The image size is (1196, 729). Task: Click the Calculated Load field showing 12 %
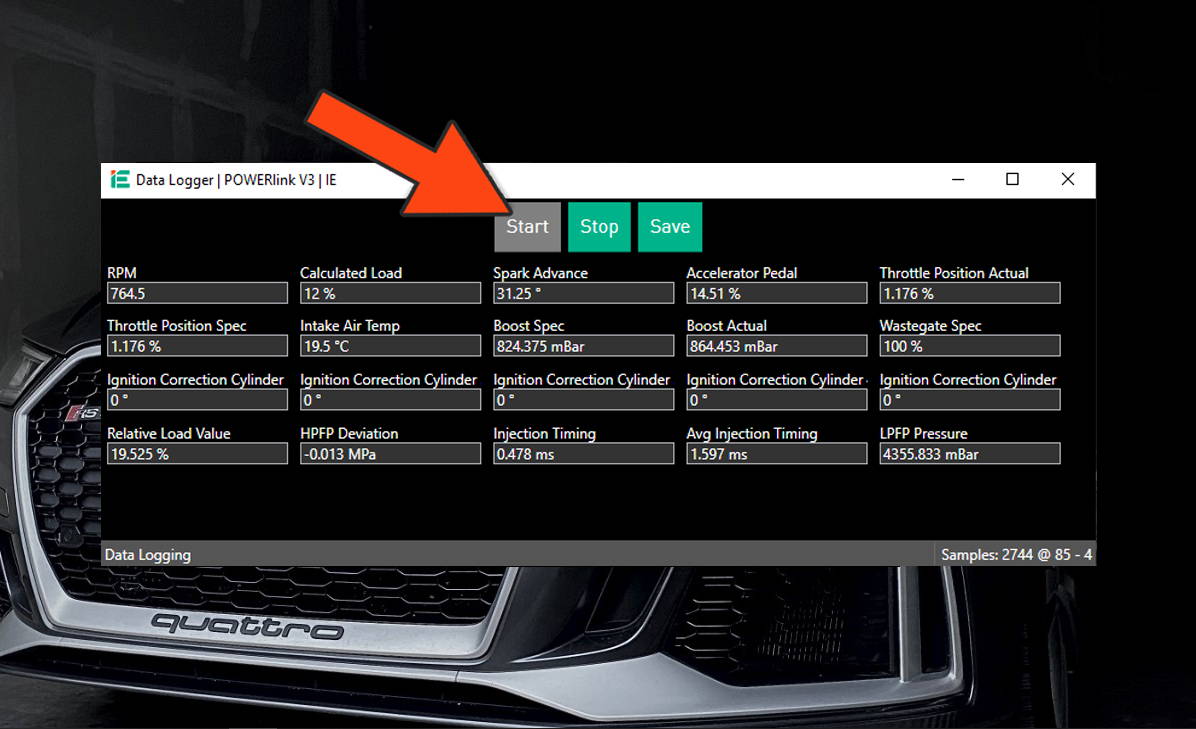pos(391,294)
